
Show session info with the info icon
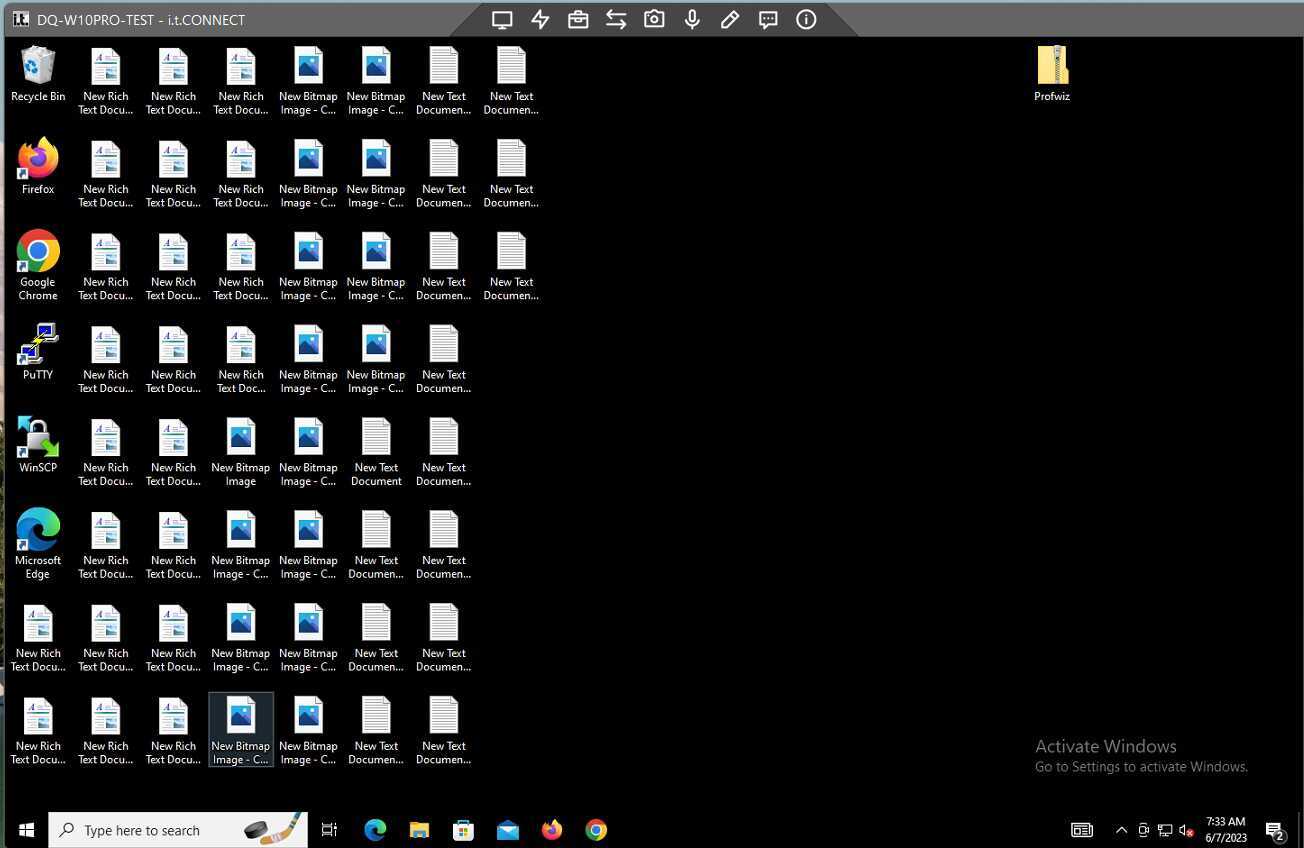pyautogui.click(x=806, y=20)
